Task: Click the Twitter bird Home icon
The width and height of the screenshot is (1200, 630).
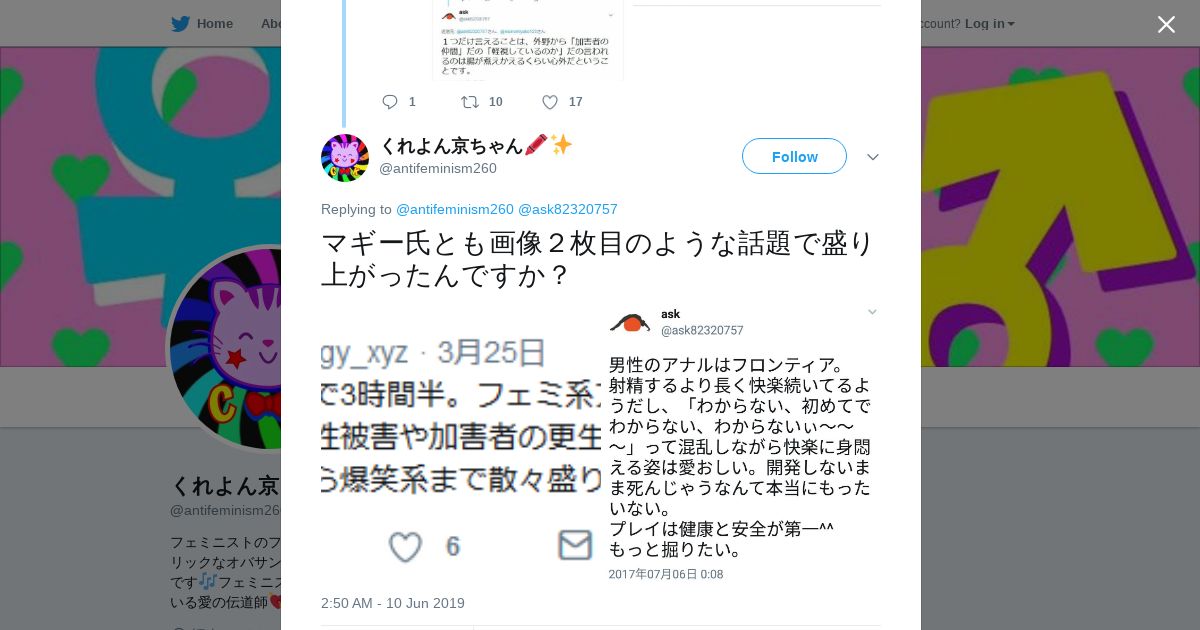Action: [x=180, y=23]
